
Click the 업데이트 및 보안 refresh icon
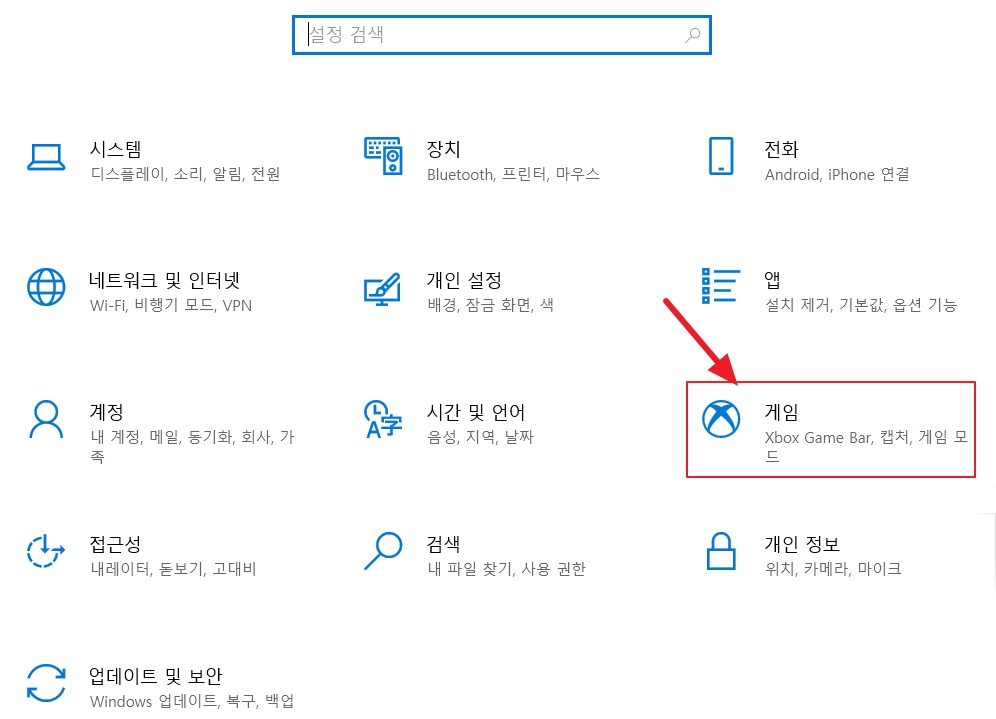coord(46,683)
